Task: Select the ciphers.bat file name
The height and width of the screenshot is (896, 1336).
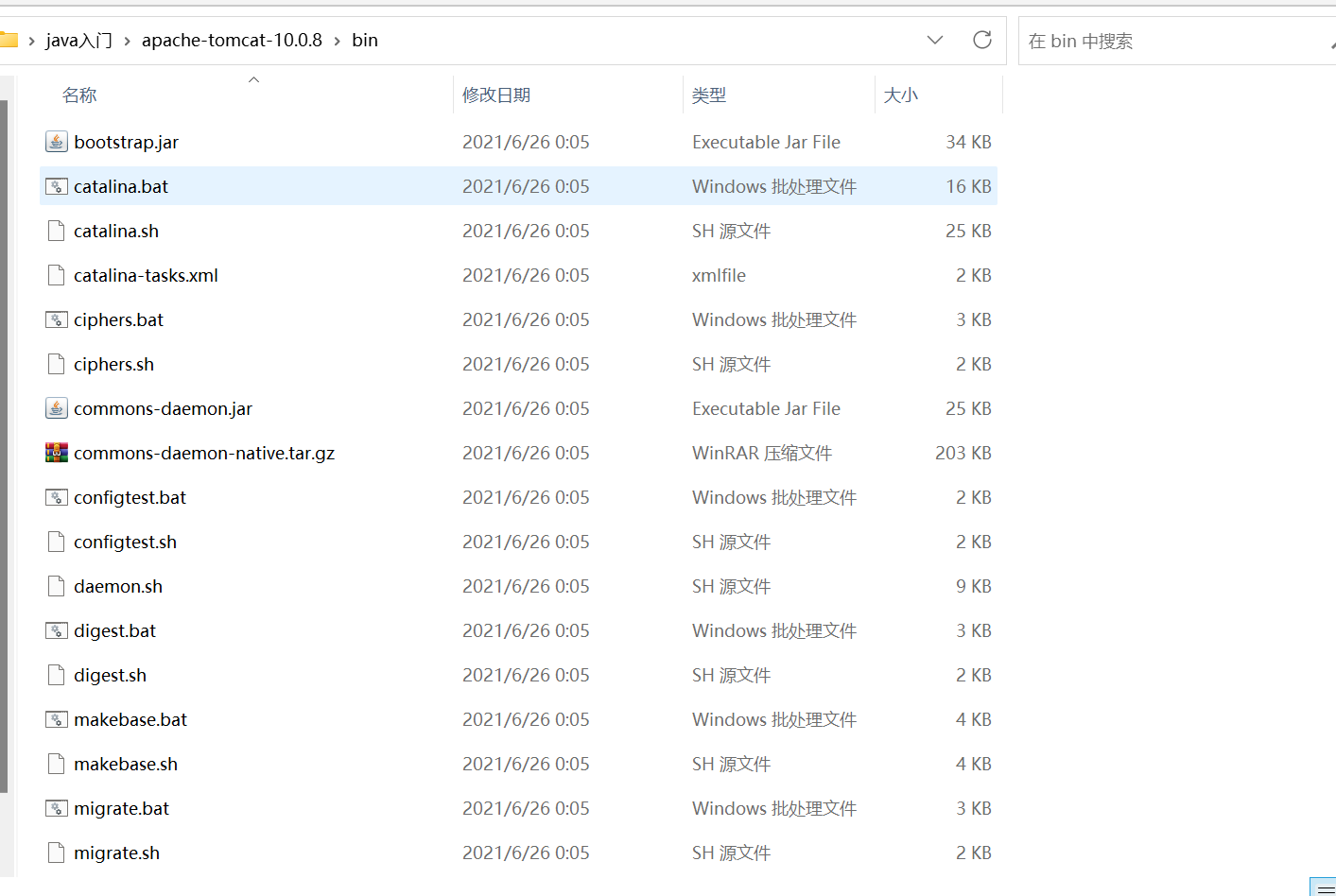Action: point(118,319)
